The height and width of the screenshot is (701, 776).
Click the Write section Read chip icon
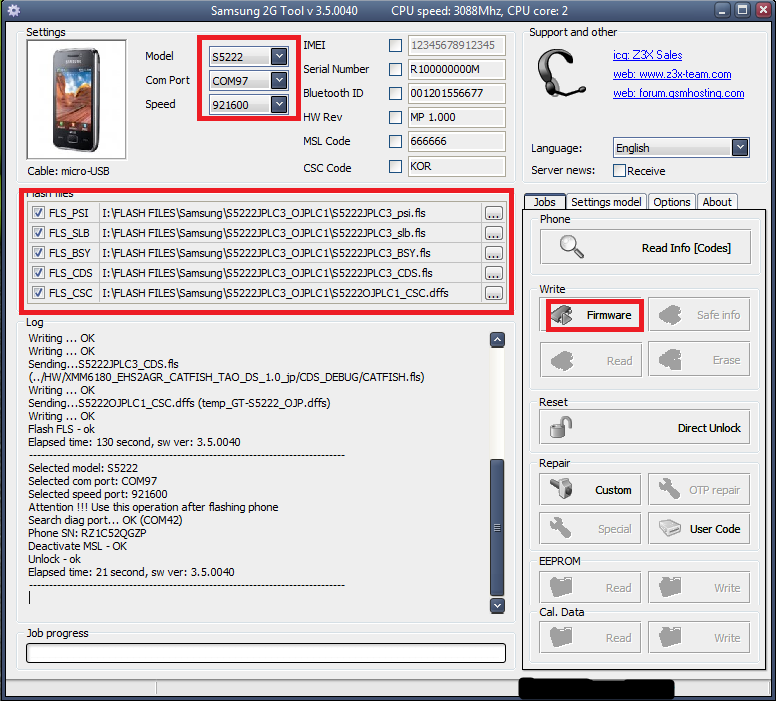point(562,360)
